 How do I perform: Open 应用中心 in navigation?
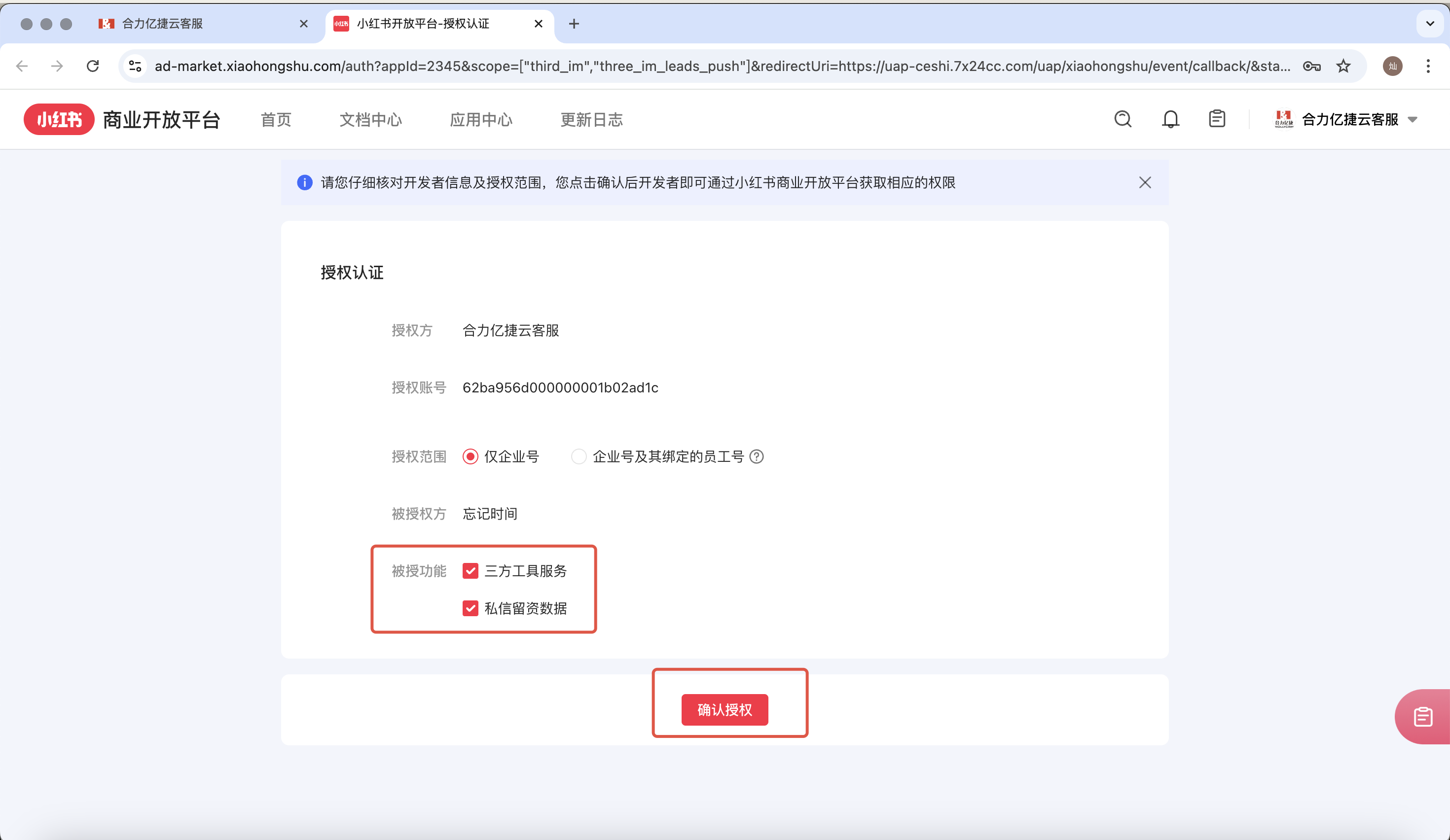coord(481,120)
